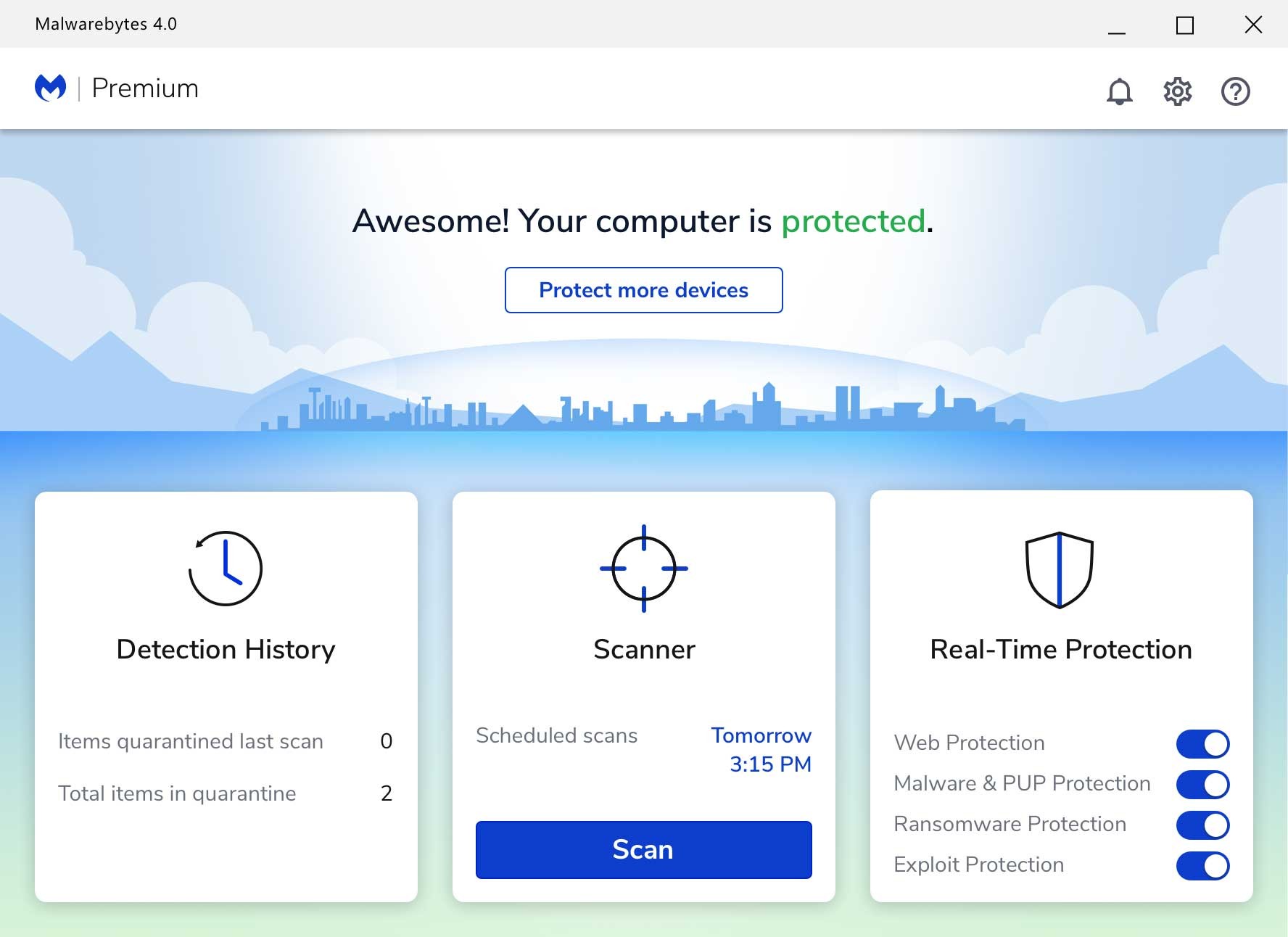Disable Web Protection
Screen dimensions: 1288x937
[x=1203, y=743]
